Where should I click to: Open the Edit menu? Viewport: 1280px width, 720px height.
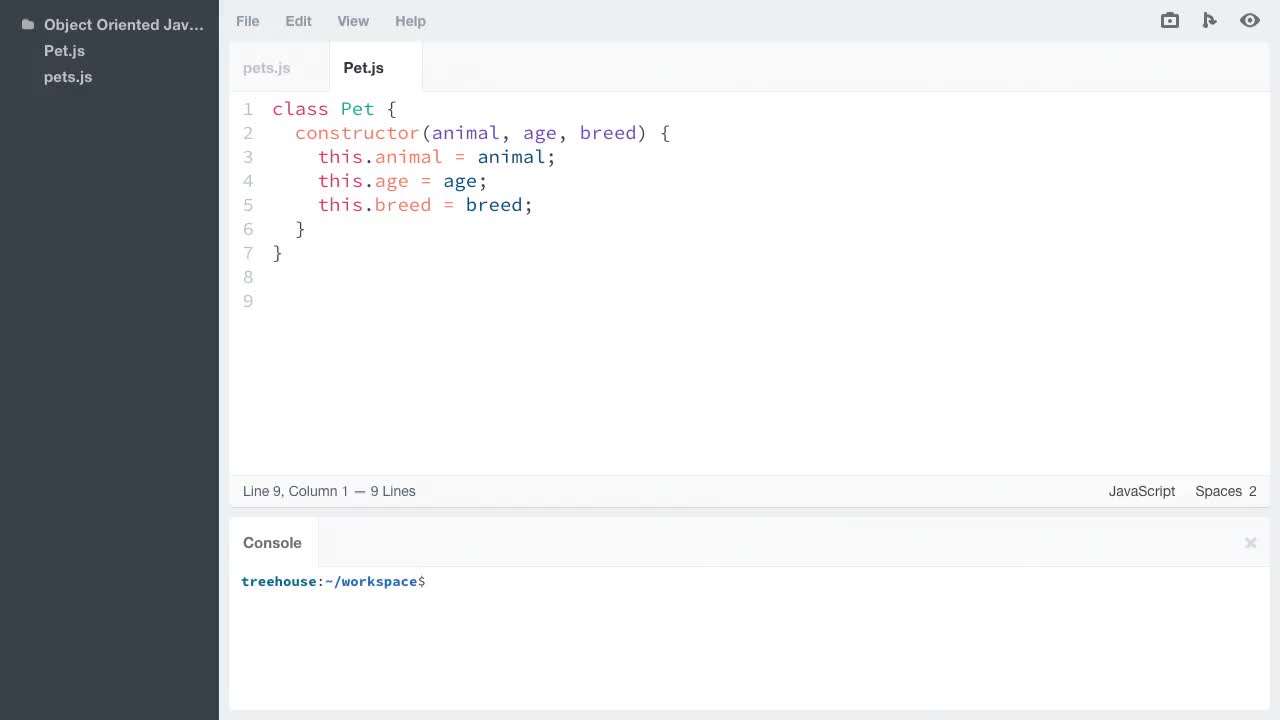(x=298, y=21)
